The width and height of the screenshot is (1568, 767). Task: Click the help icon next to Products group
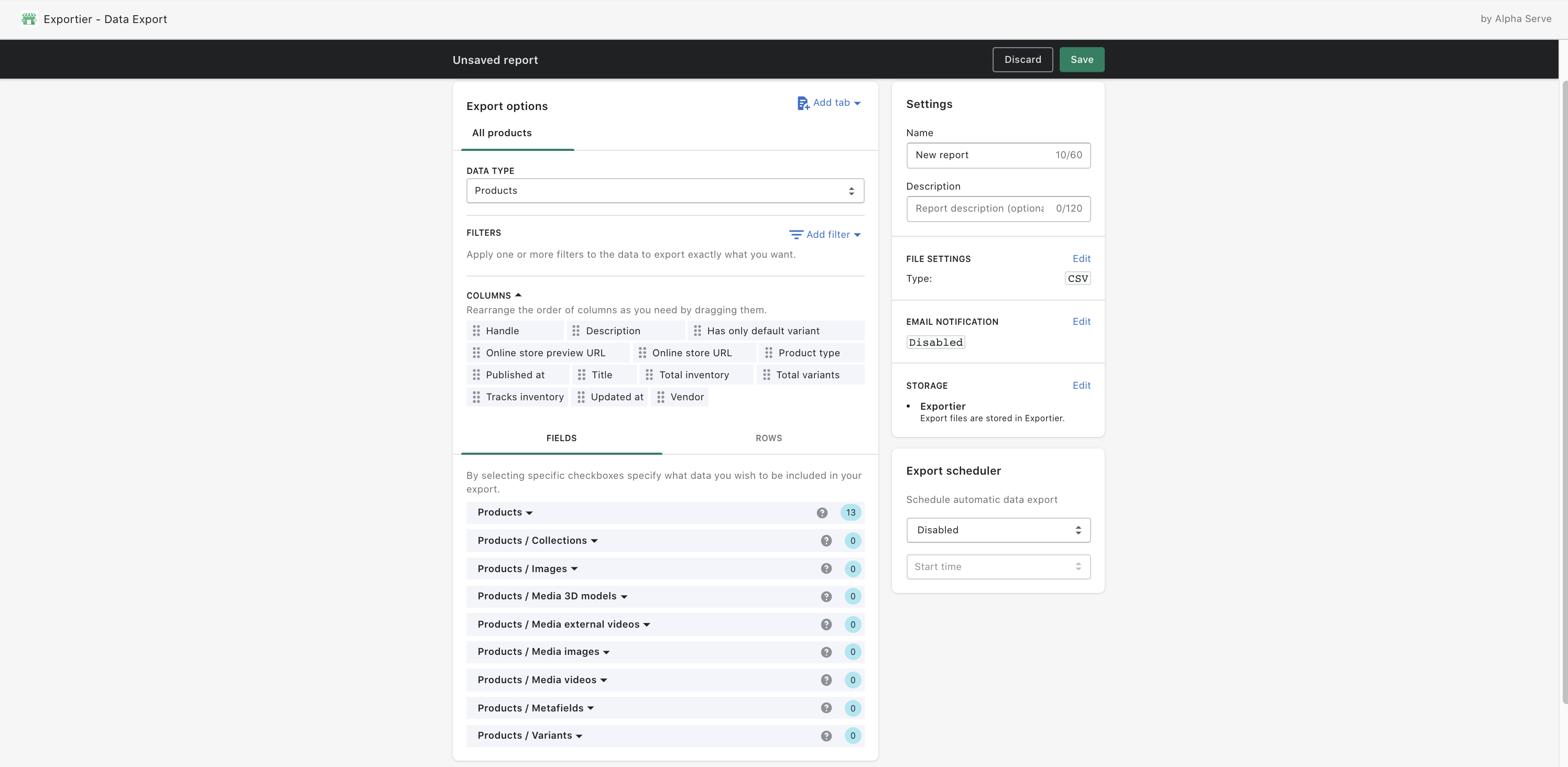coord(823,512)
